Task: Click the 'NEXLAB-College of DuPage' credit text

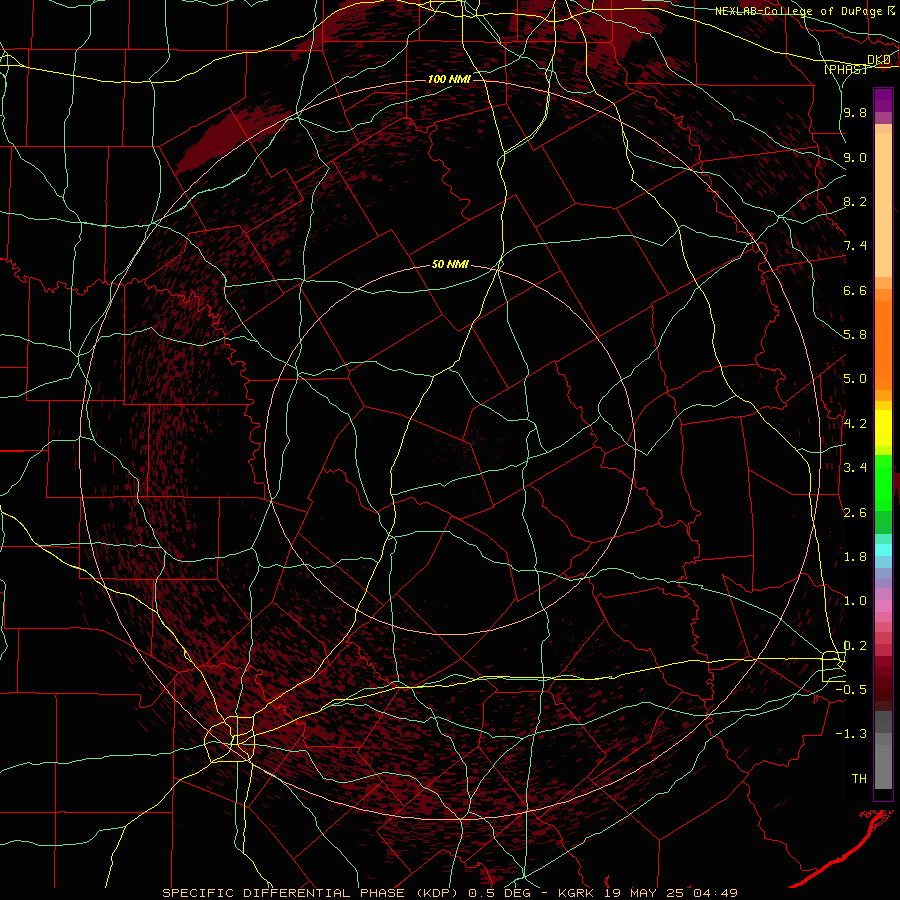Action: click(798, 11)
